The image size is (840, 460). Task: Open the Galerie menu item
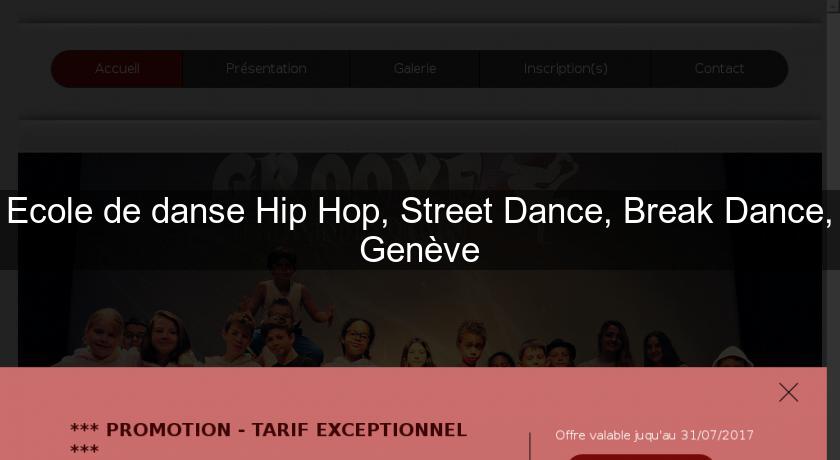pyautogui.click(x=415, y=69)
